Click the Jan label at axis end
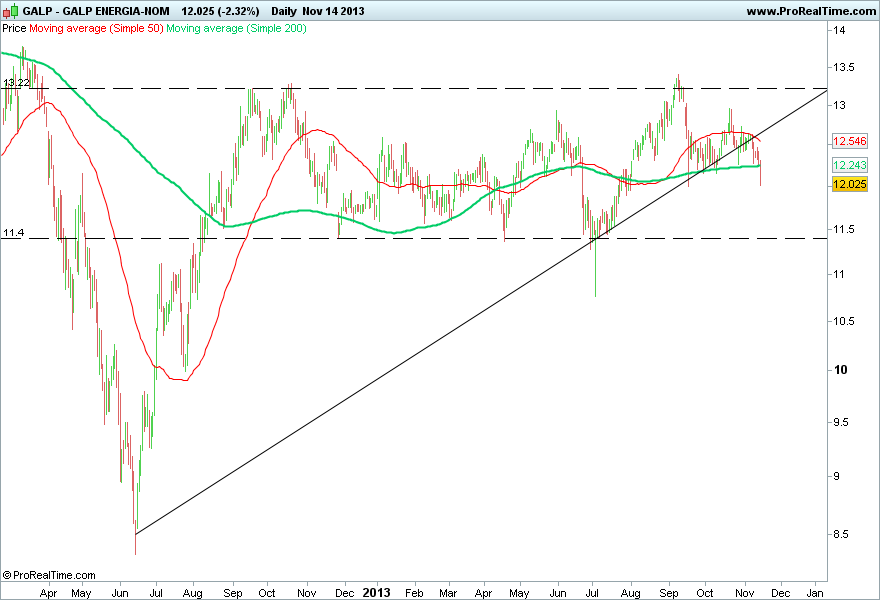 tap(815, 593)
